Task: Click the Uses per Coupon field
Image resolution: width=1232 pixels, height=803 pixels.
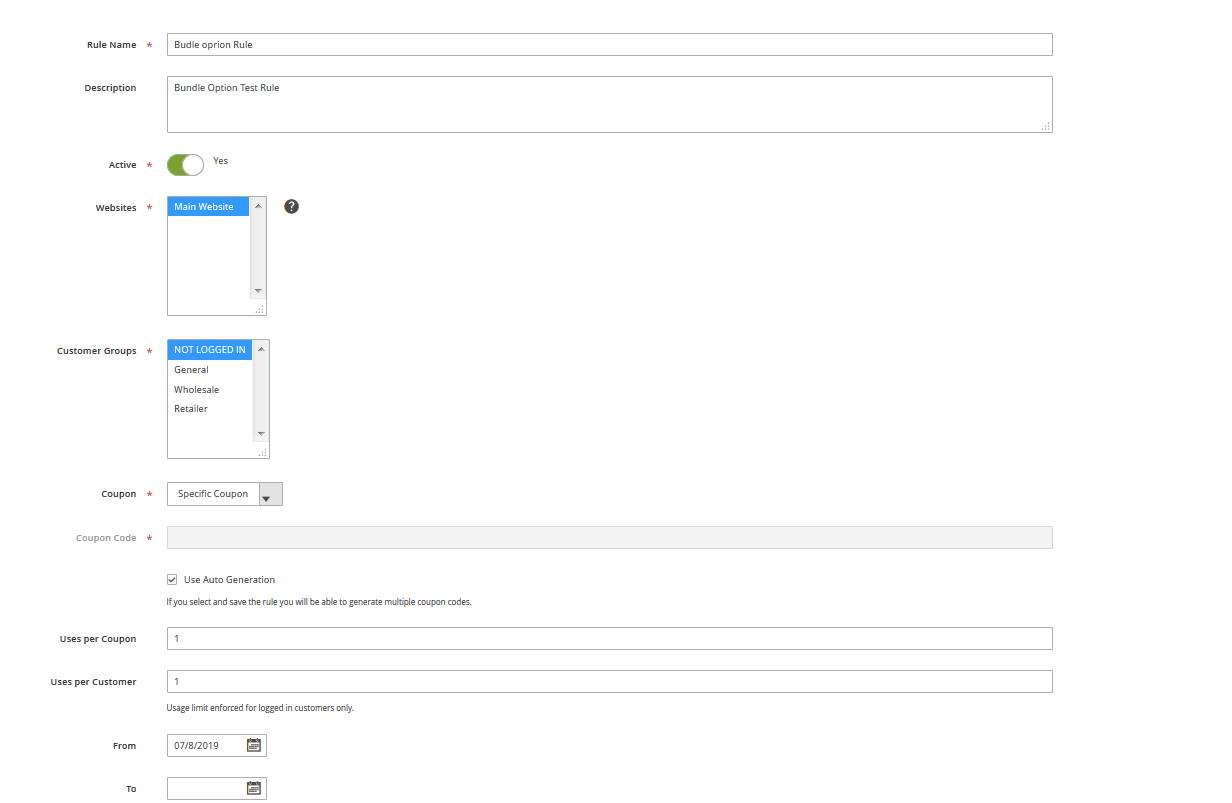Action: click(610, 638)
